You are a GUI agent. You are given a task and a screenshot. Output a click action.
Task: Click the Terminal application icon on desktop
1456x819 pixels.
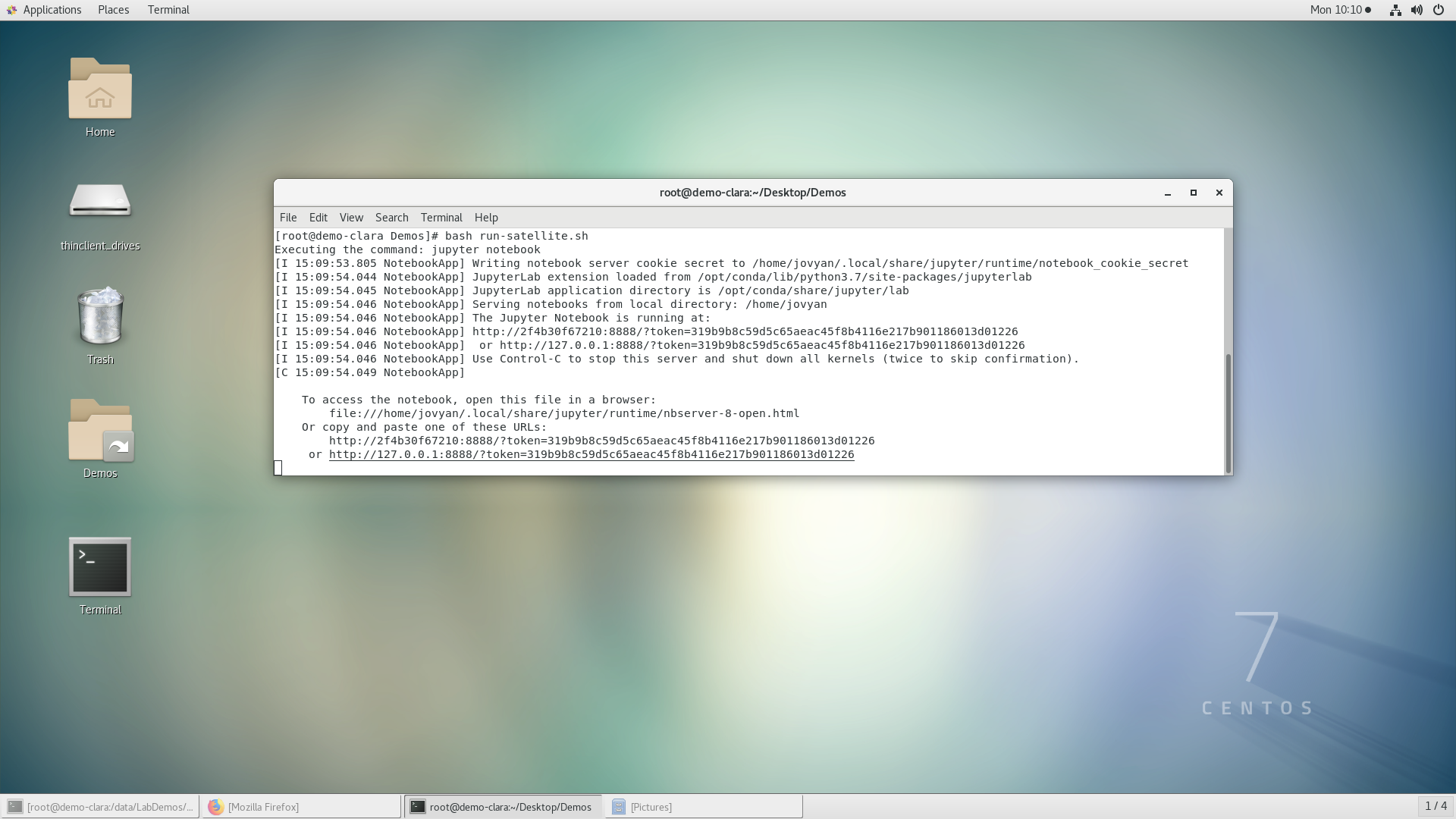99,565
